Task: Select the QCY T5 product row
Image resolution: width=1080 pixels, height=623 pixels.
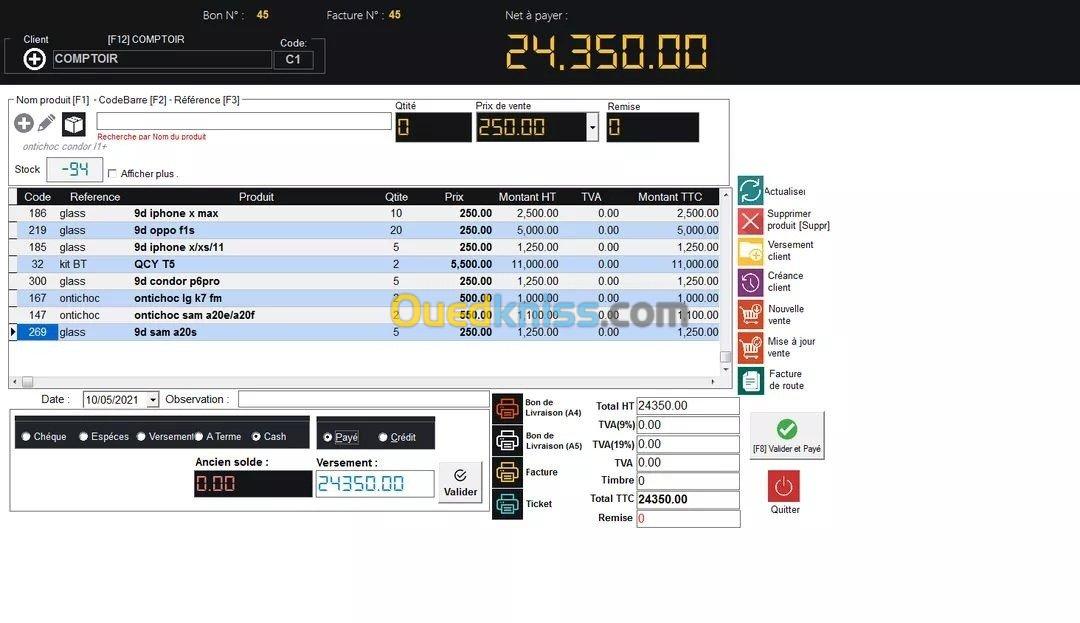Action: point(364,264)
